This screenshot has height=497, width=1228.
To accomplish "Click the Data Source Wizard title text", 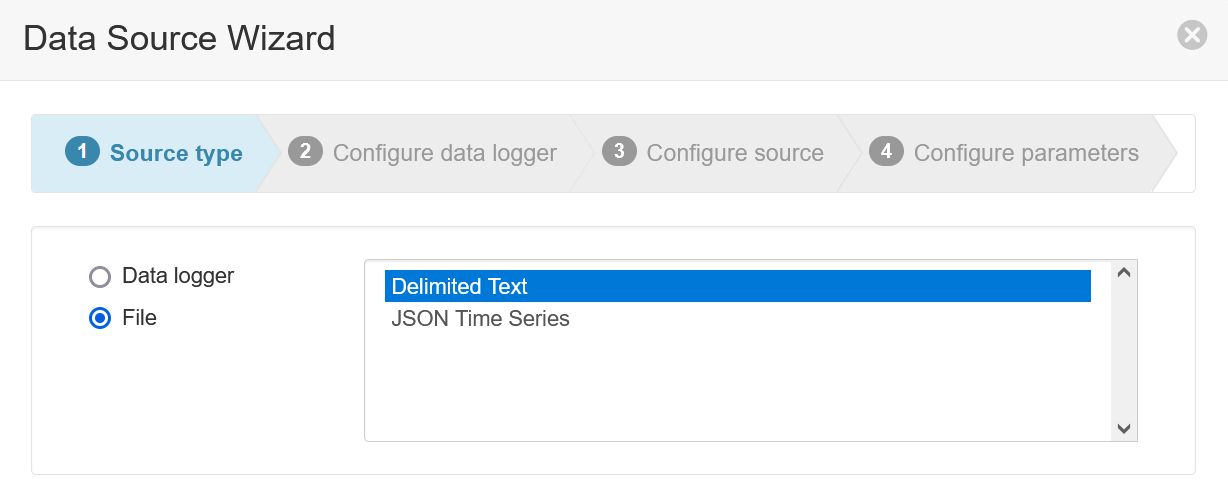I will pyautogui.click(x=179, y=39).
